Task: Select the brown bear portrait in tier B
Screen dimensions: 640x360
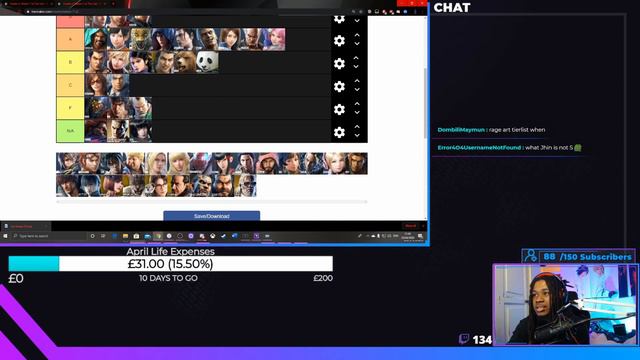Action: pyautogui.click(x=185, y=62)
